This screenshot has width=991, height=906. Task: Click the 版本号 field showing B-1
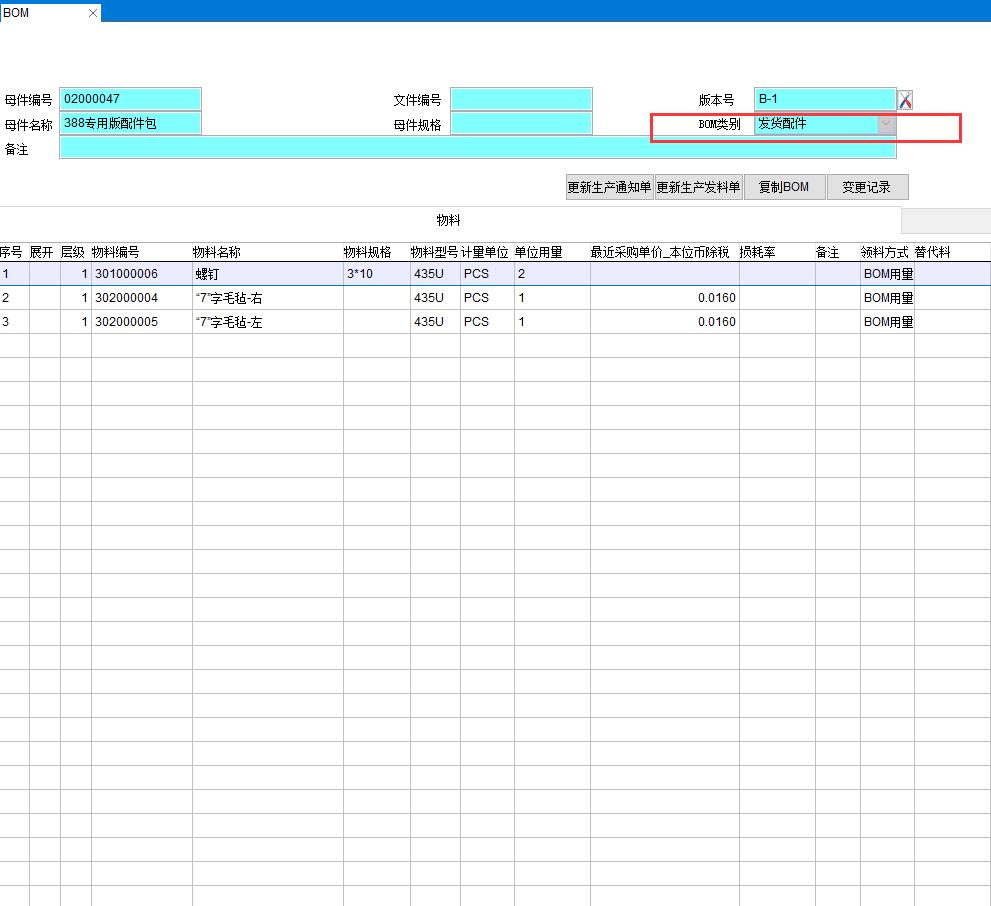point(824,99)
